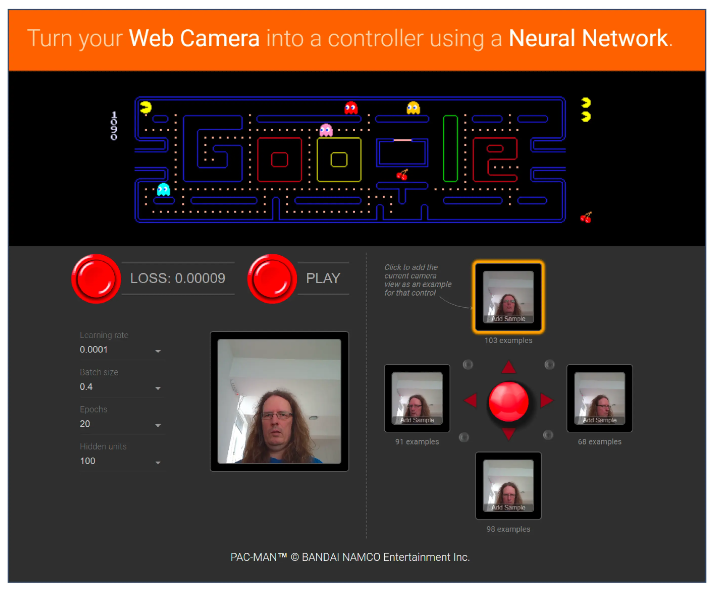Click the 103 examples label

508,341
